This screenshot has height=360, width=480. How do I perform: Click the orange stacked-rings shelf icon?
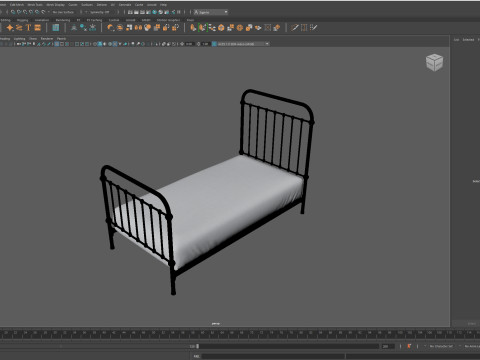coord(120,28)
